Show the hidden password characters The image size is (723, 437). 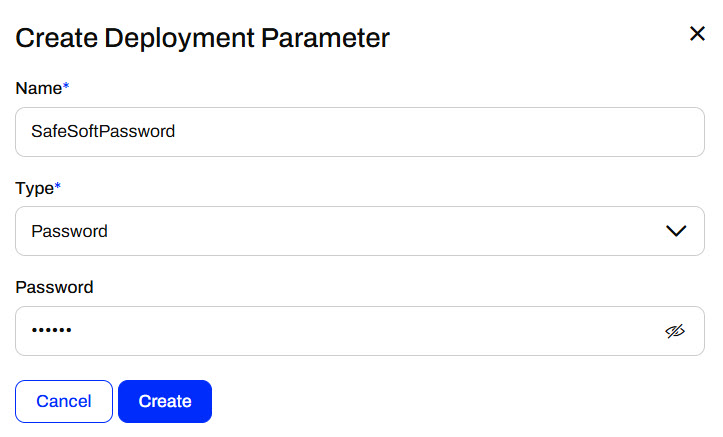(x=675, y=331)
